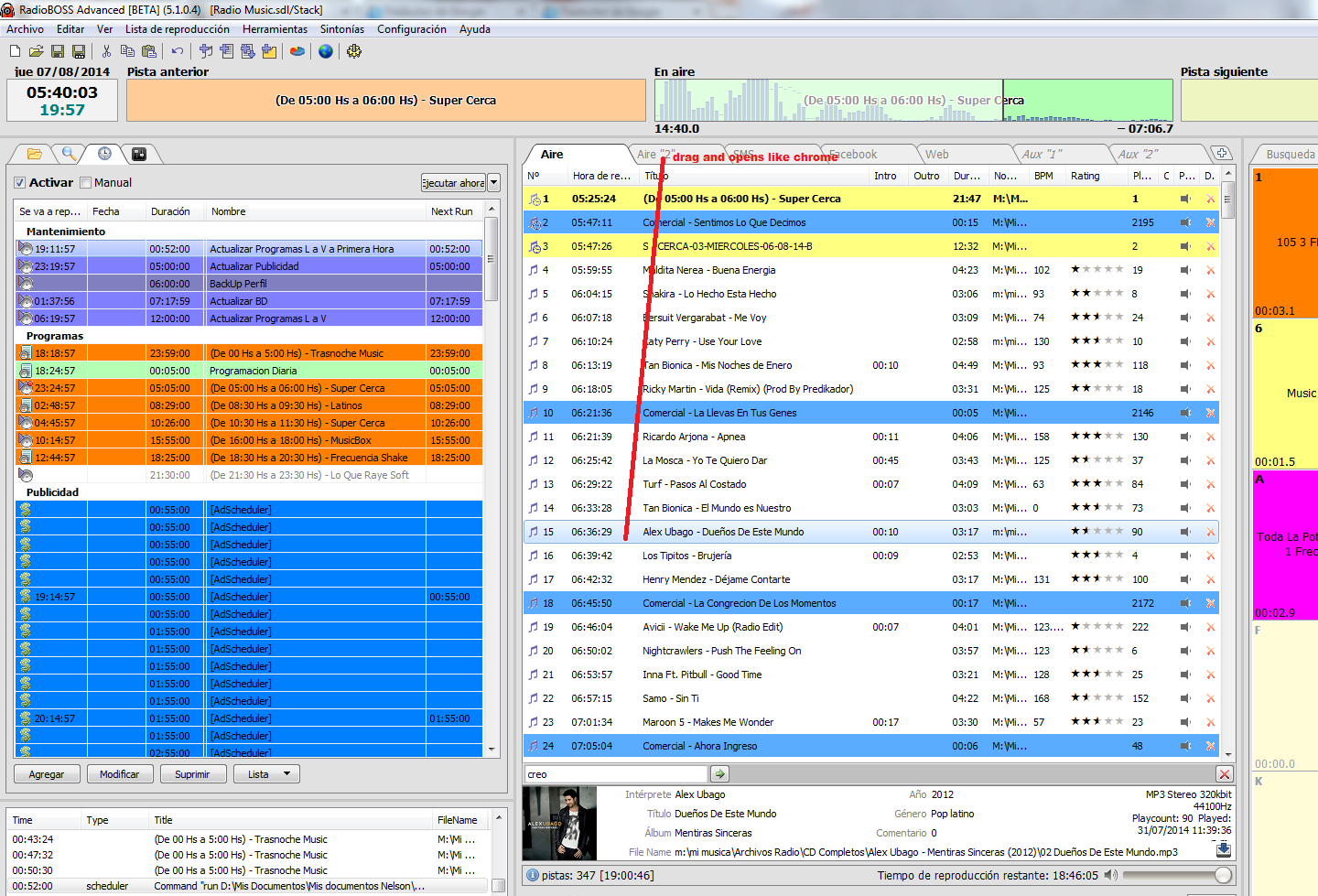Undo last action with the arrow icon
1318x896 pixels.
click(177, 51)
